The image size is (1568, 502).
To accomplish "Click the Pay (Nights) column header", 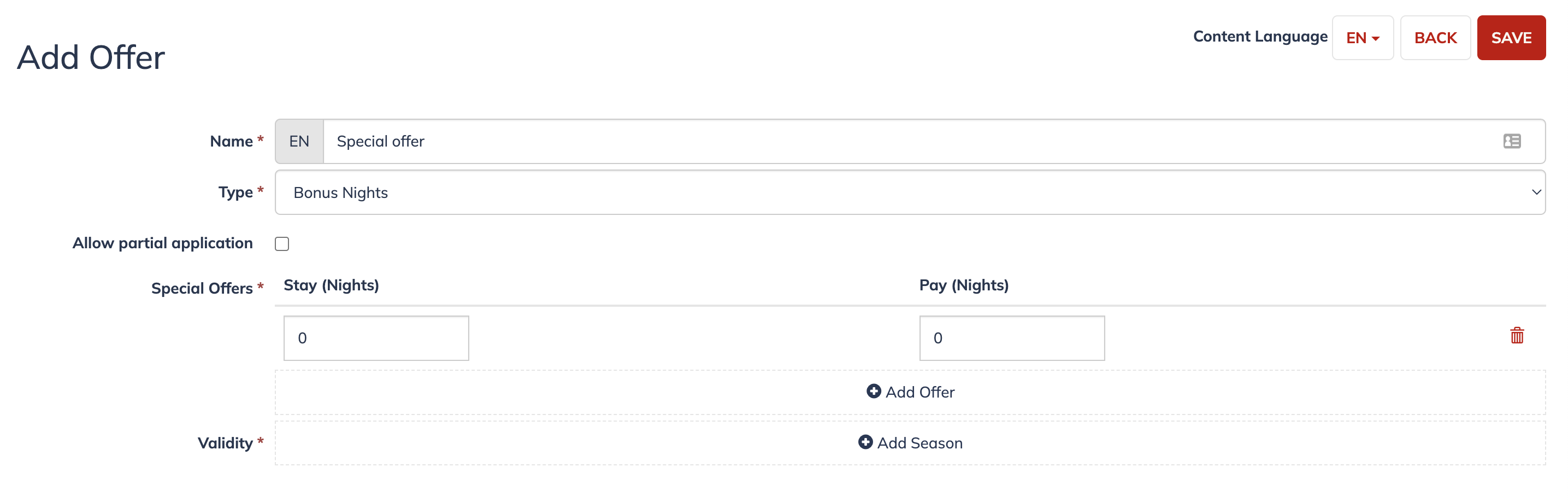I will [x=964, y=286].
